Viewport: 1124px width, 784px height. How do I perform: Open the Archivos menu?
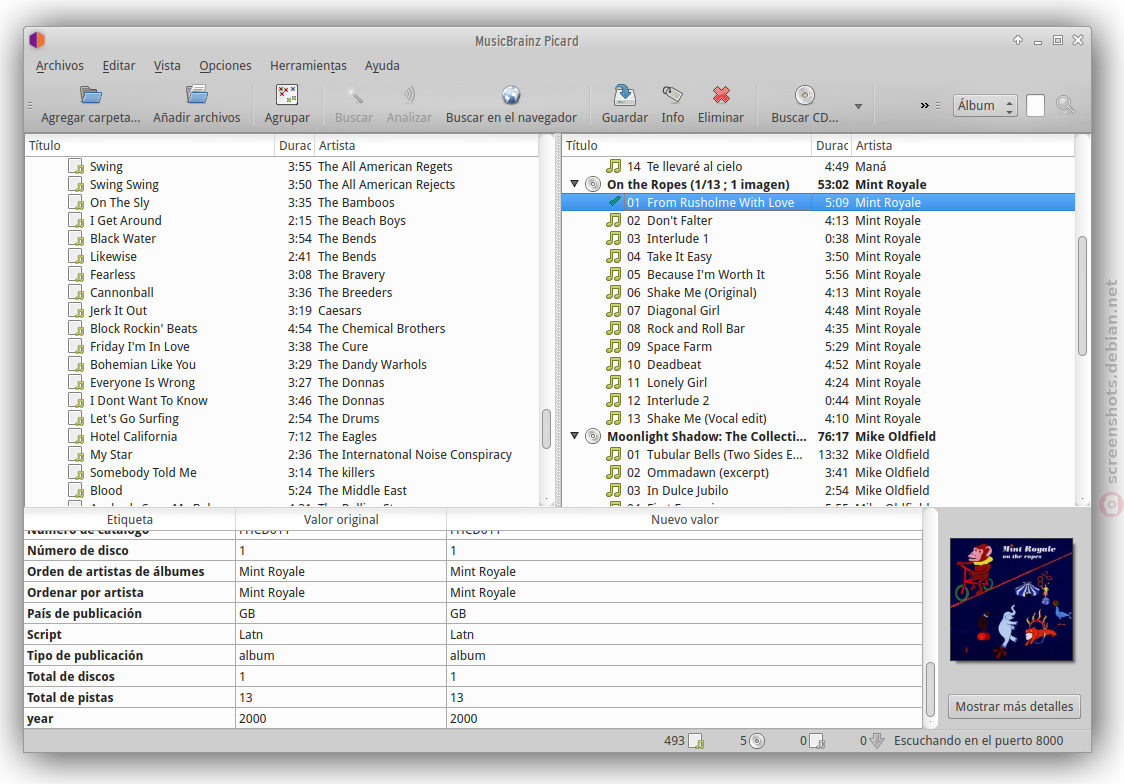click(x=59, y=65)
